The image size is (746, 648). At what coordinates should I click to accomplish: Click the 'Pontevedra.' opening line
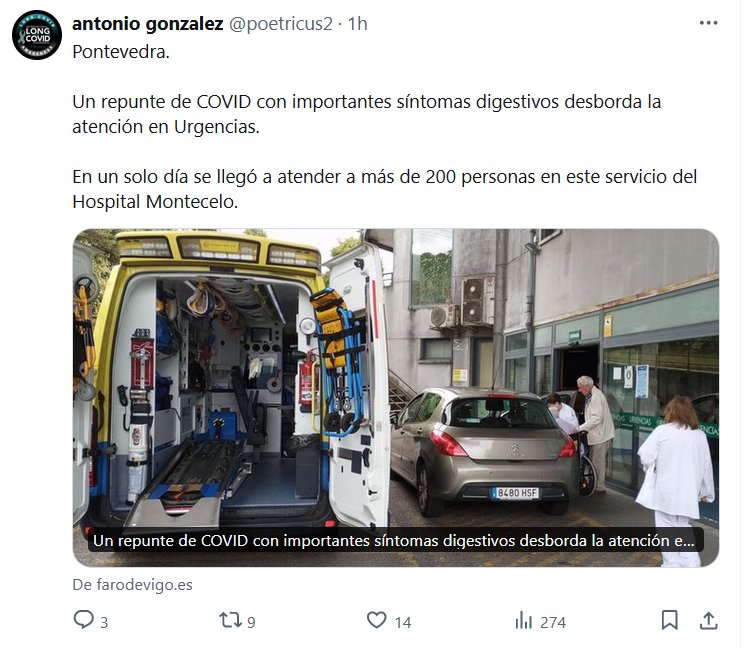click(x=121, y=52)
